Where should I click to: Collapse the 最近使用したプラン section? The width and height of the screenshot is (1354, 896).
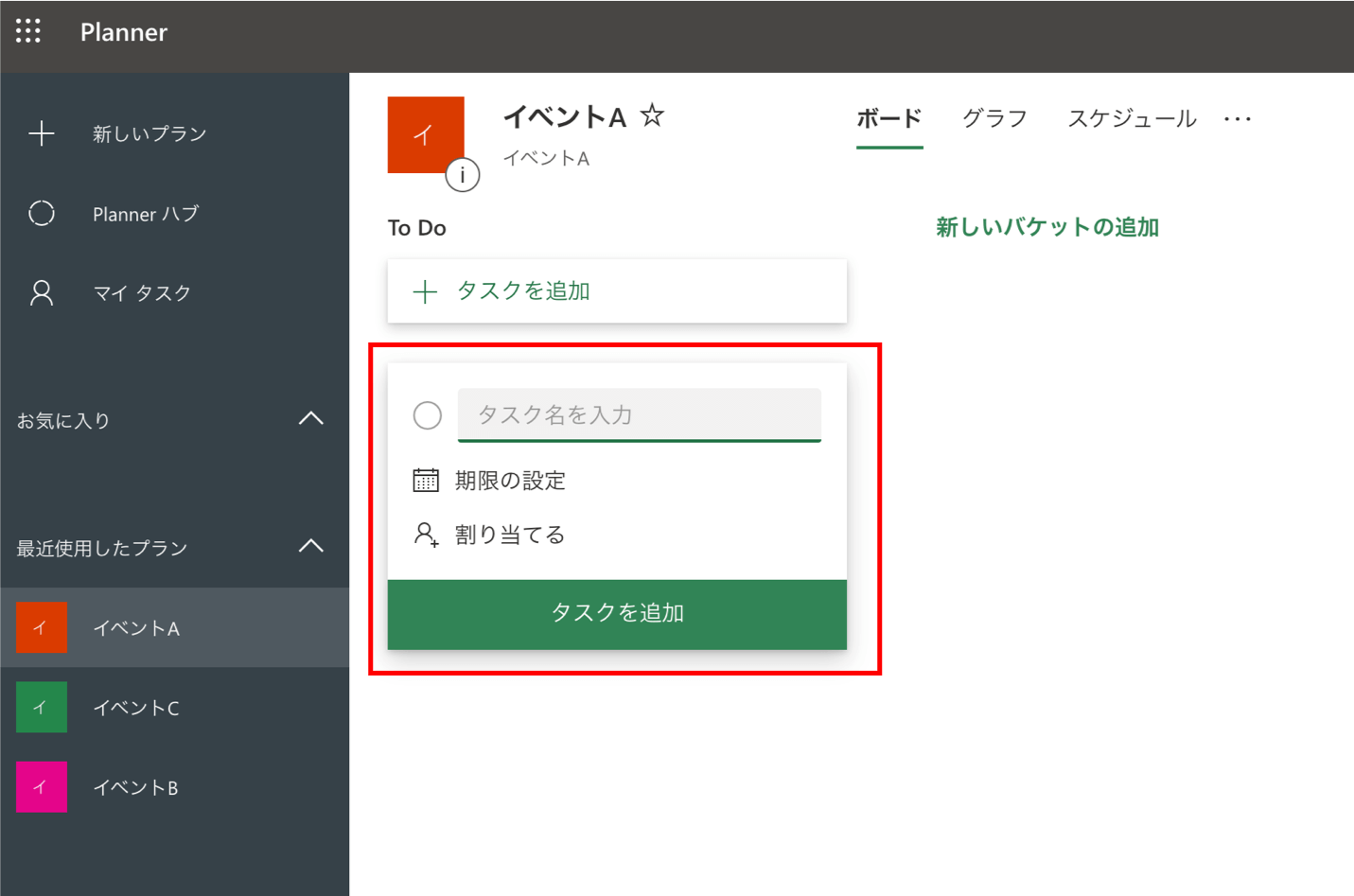coord(310,547)
